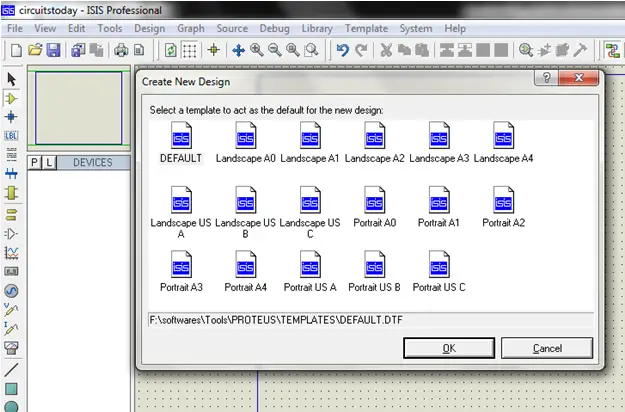Select the Junction dot tool
The image size is (625, 412).
[11, 117]
